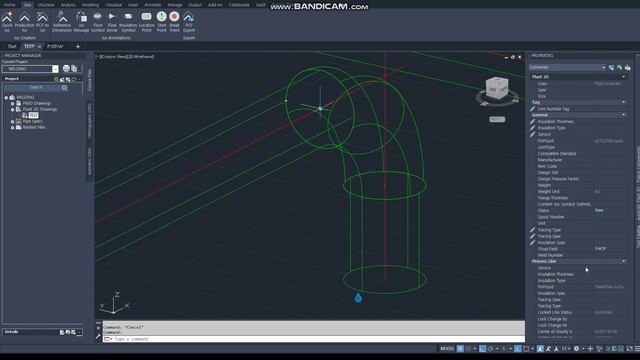The height and width of the screenshot is (360, 640).
Task: Click the Shop/Field property value SHOP
Action: [600, 249]
